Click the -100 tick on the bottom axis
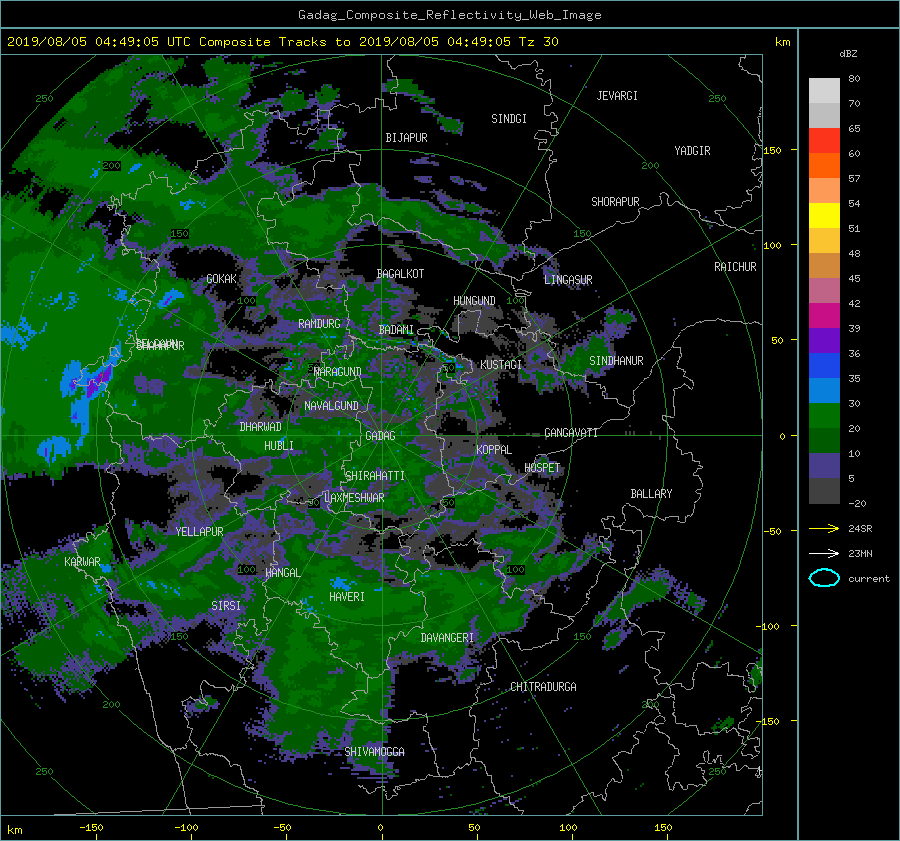The height and width of the screenshot is (841, 900). tap(186, 828)
